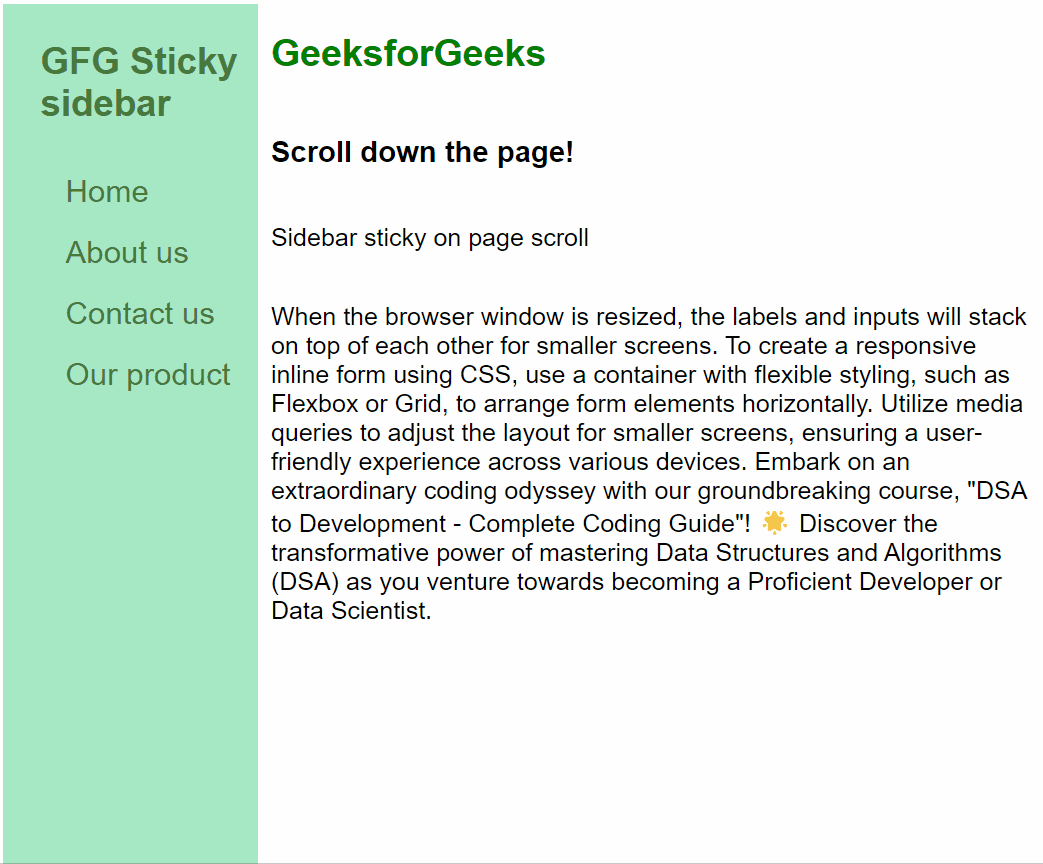This screenshot has width=1043, height=864.
Task: Open the Contact us link
Action: (x=140, y=314)
